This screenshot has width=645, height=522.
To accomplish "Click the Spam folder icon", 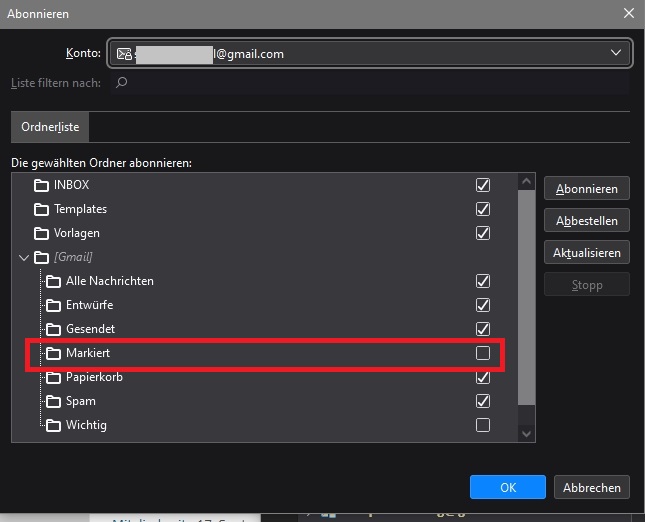I will (x=53, y=401).
